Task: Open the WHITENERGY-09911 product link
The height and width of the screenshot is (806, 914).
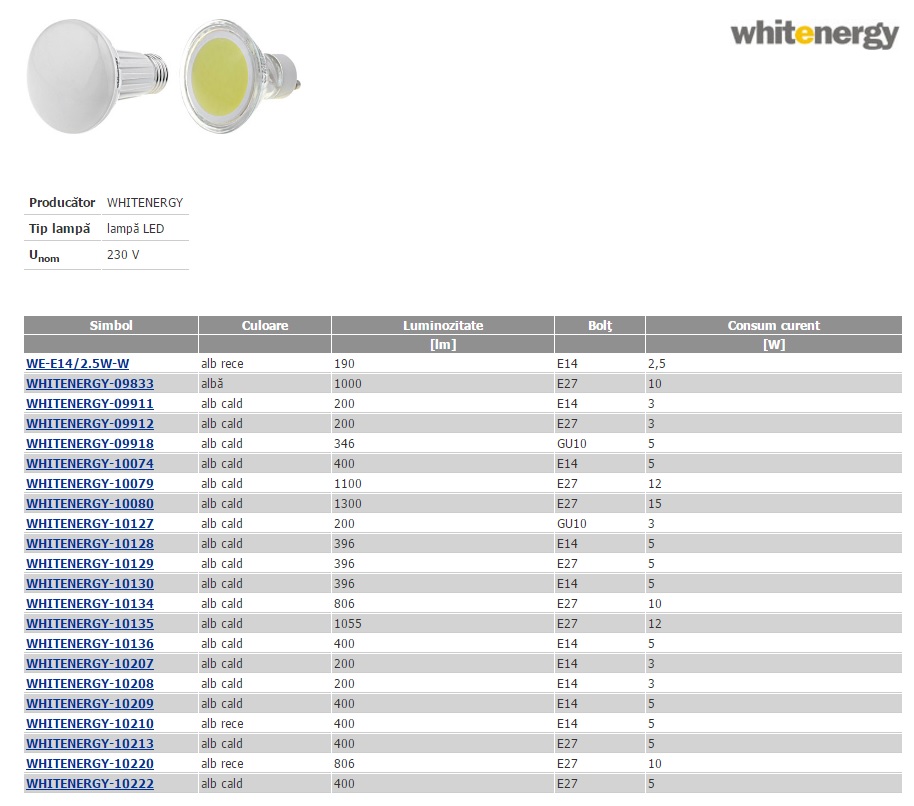Action: (x=90, y=404)
